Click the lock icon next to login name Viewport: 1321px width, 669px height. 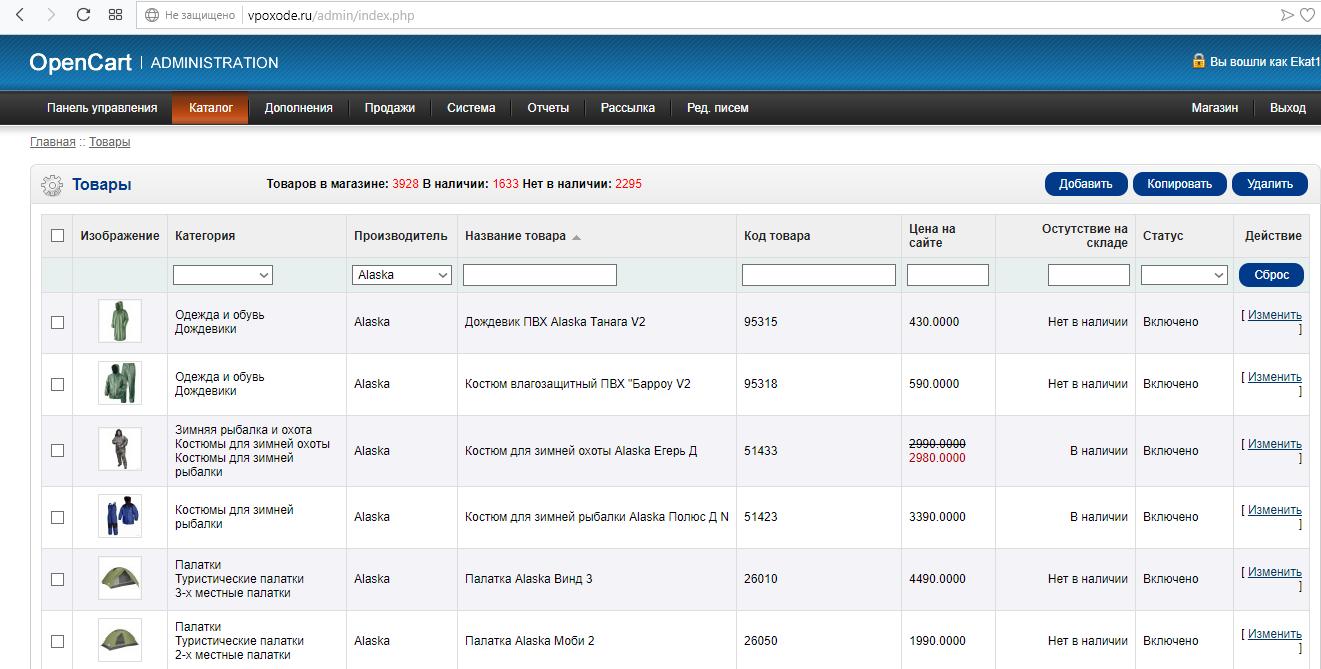click(1198, 61)
